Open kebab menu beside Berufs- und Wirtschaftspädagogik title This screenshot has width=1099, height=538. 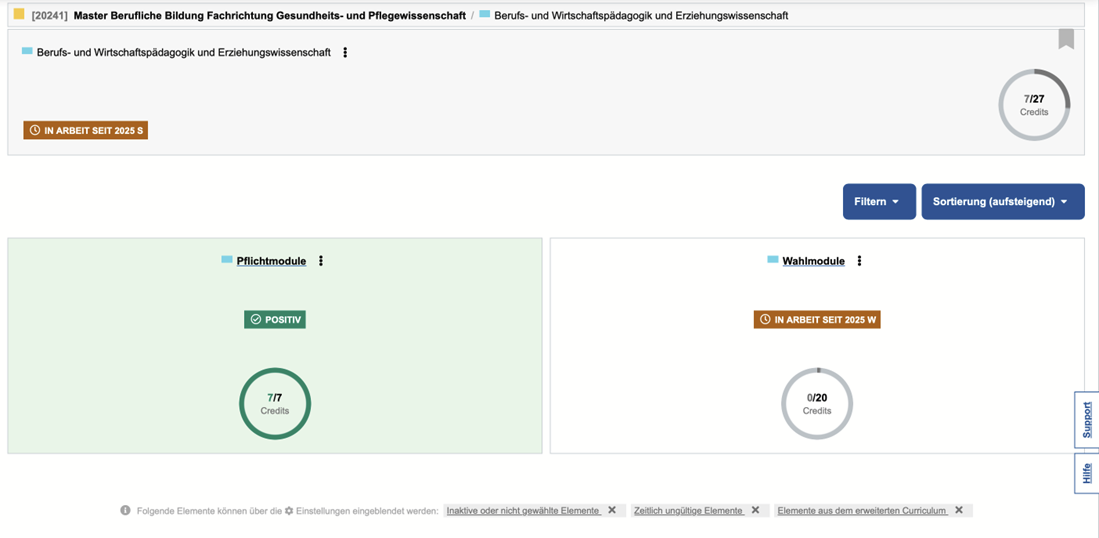(345, 53)
